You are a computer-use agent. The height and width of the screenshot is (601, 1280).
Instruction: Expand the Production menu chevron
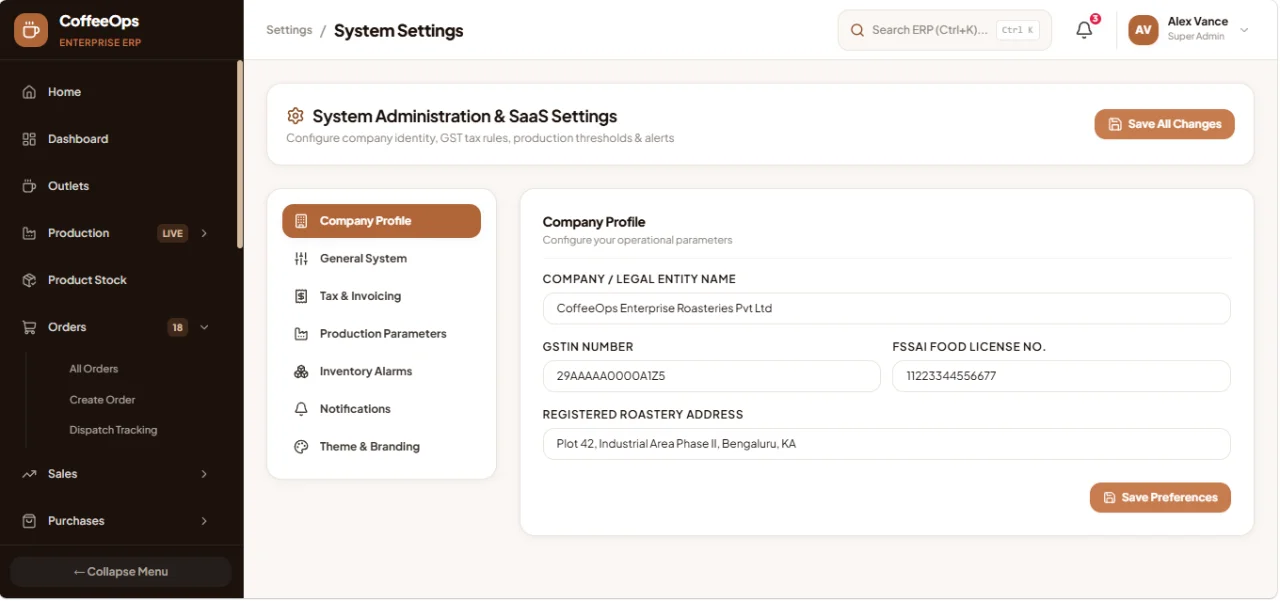click(x=204, y=233)
